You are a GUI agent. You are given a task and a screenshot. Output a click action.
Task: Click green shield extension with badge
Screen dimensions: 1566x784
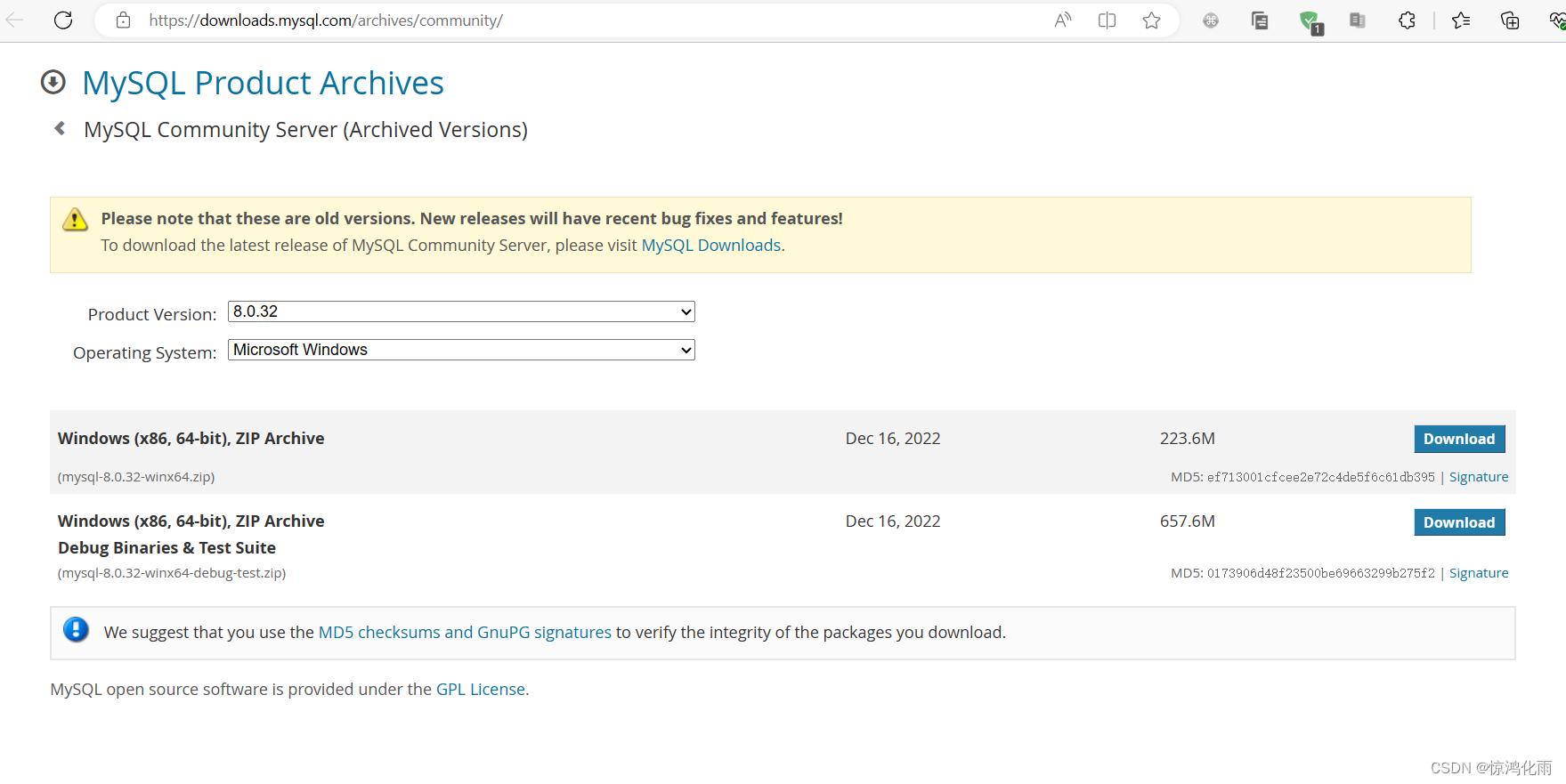[x=1310, y=21]
